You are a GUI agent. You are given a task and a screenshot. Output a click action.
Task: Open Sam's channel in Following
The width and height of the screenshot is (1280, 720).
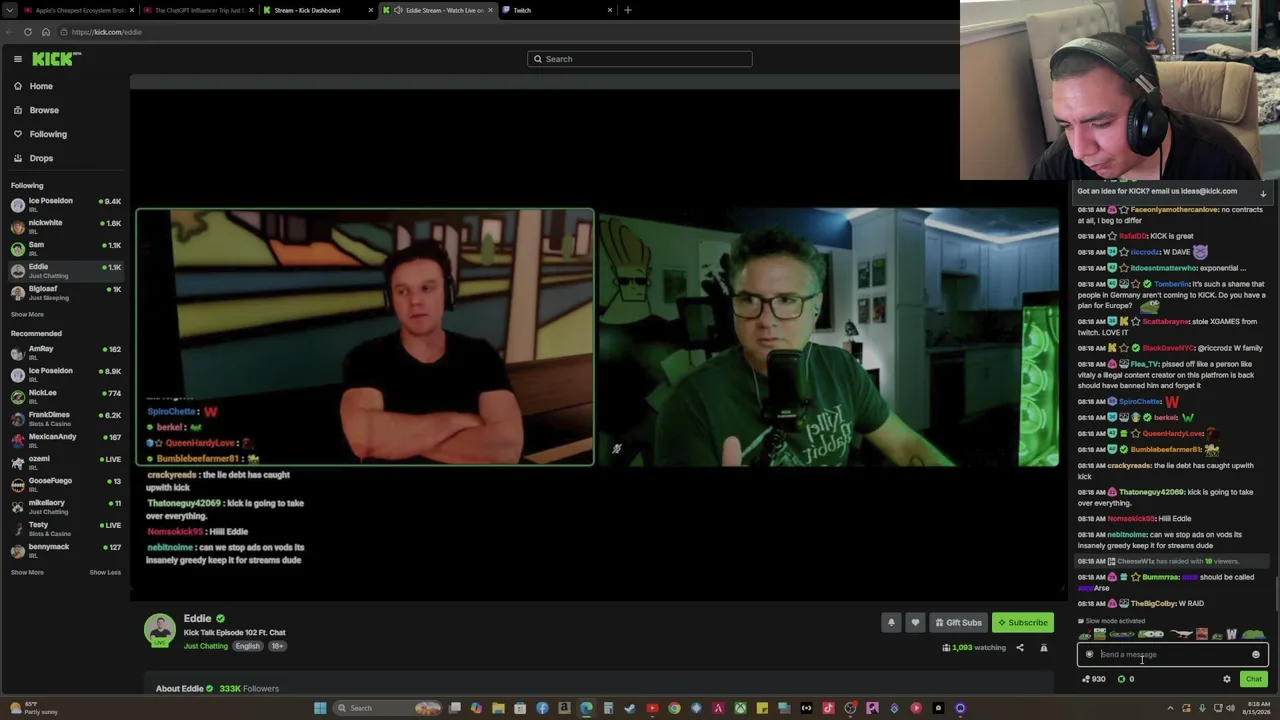(x=65, y=248)
